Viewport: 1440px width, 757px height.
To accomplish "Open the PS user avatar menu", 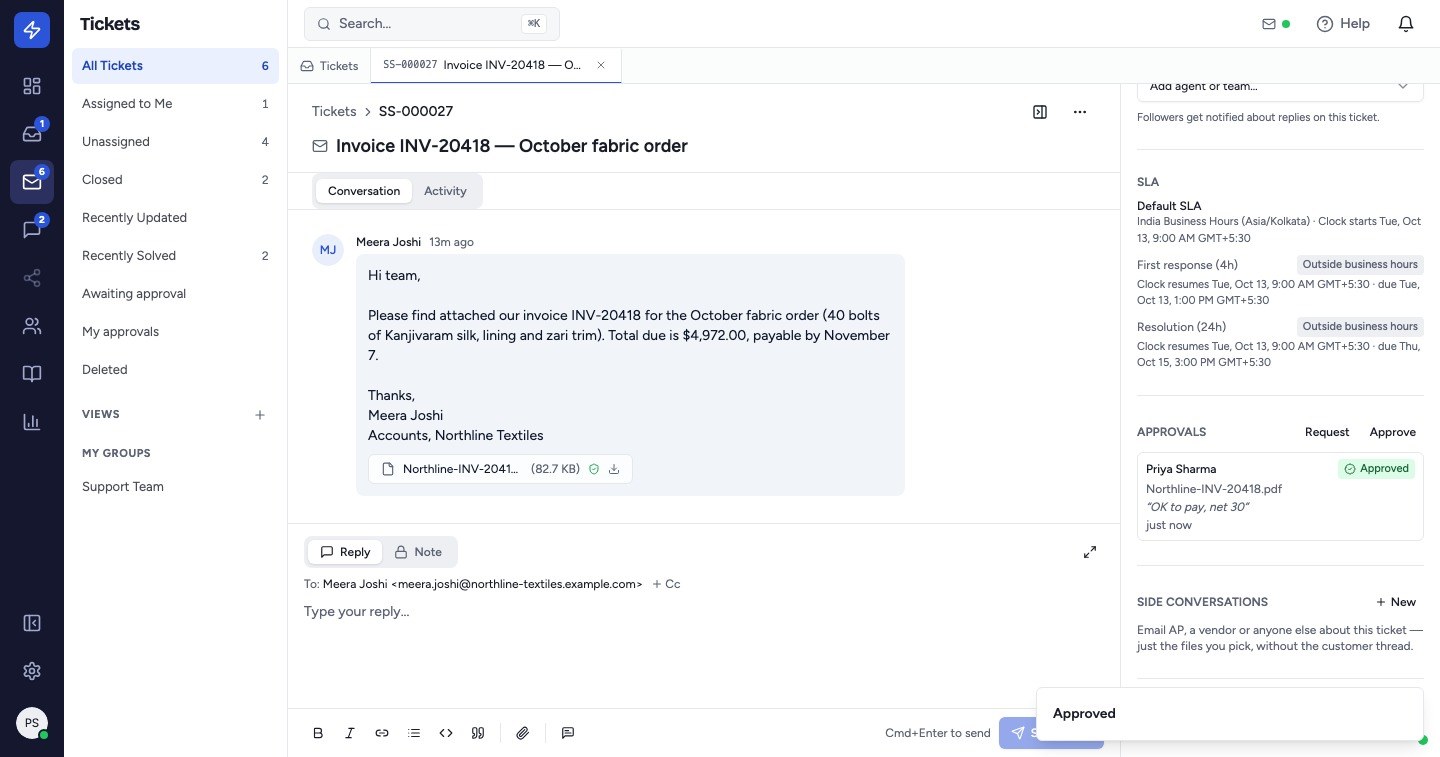I will [32, 723].
